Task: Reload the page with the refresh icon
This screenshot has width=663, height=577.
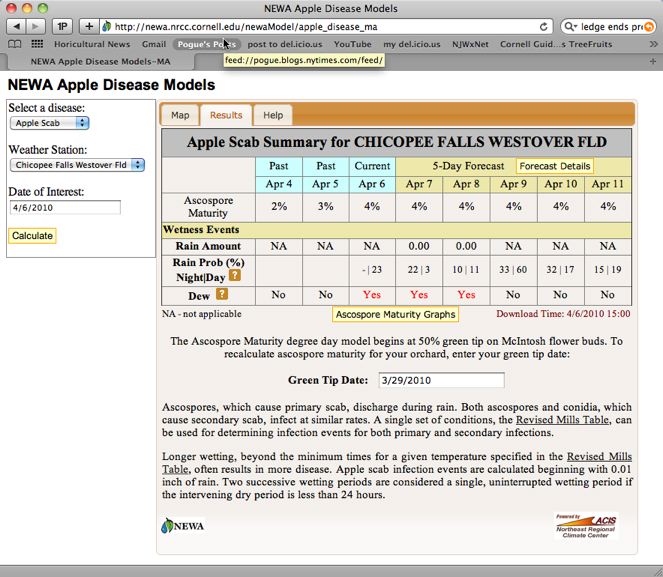Action: click(x=543, y=27)
